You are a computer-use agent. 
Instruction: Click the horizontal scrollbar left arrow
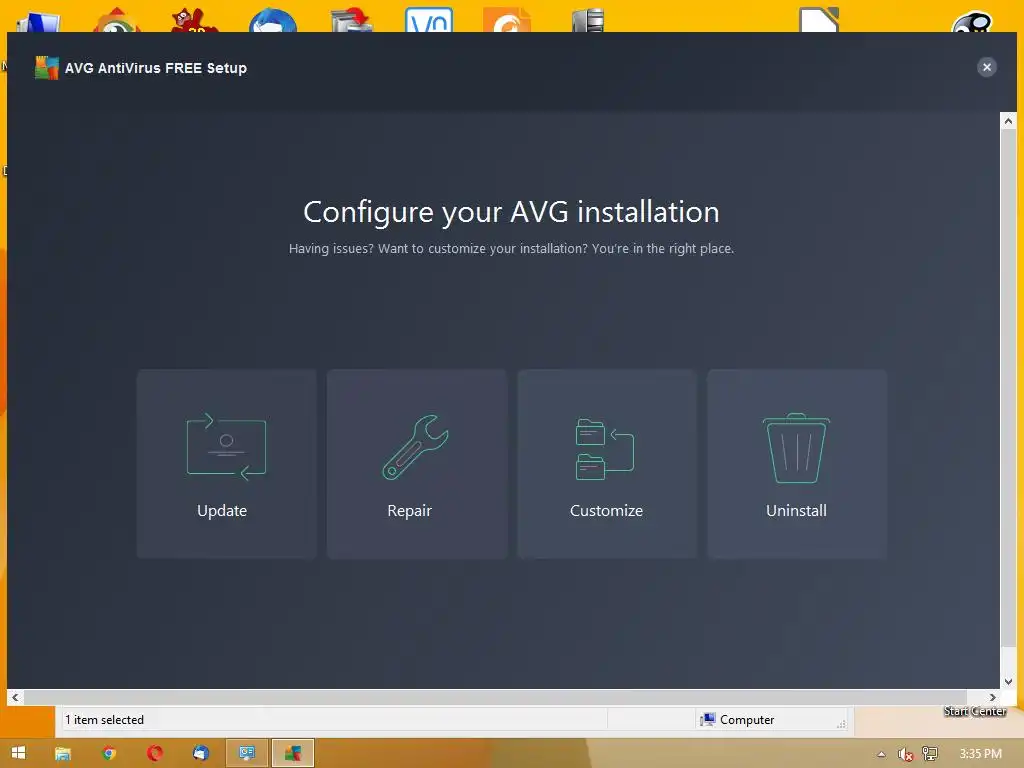(15, 697)
